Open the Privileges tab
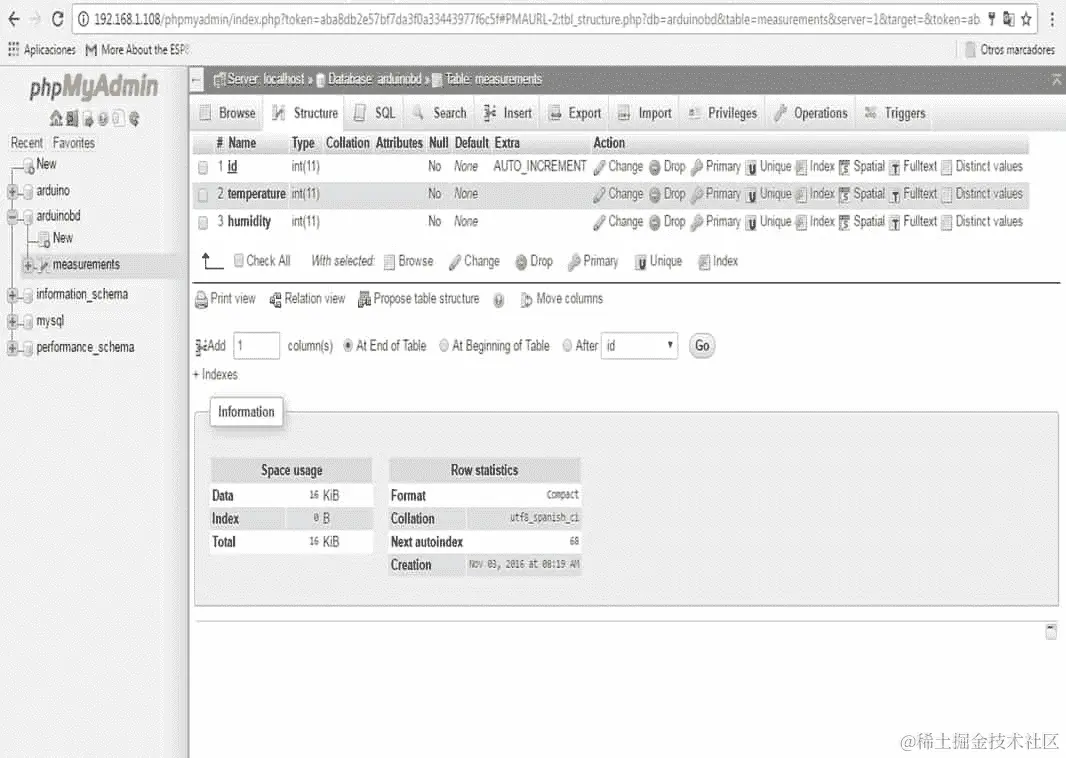The width and height of the screenshot is (1066, 758). pos(723,114)
